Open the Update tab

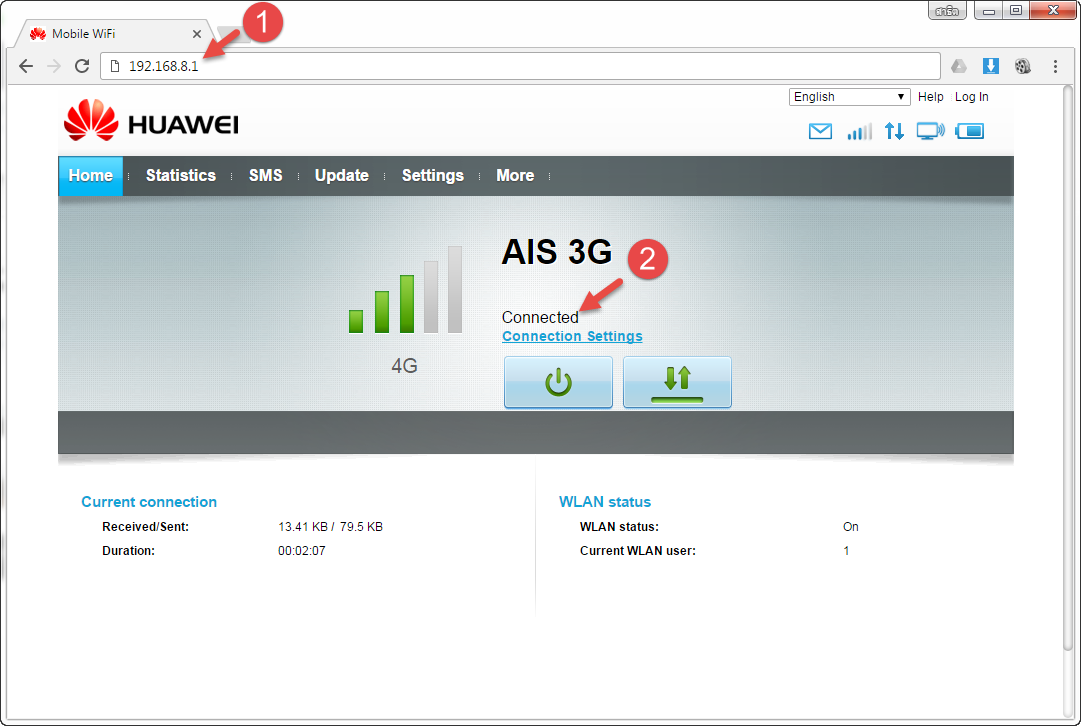341,176
